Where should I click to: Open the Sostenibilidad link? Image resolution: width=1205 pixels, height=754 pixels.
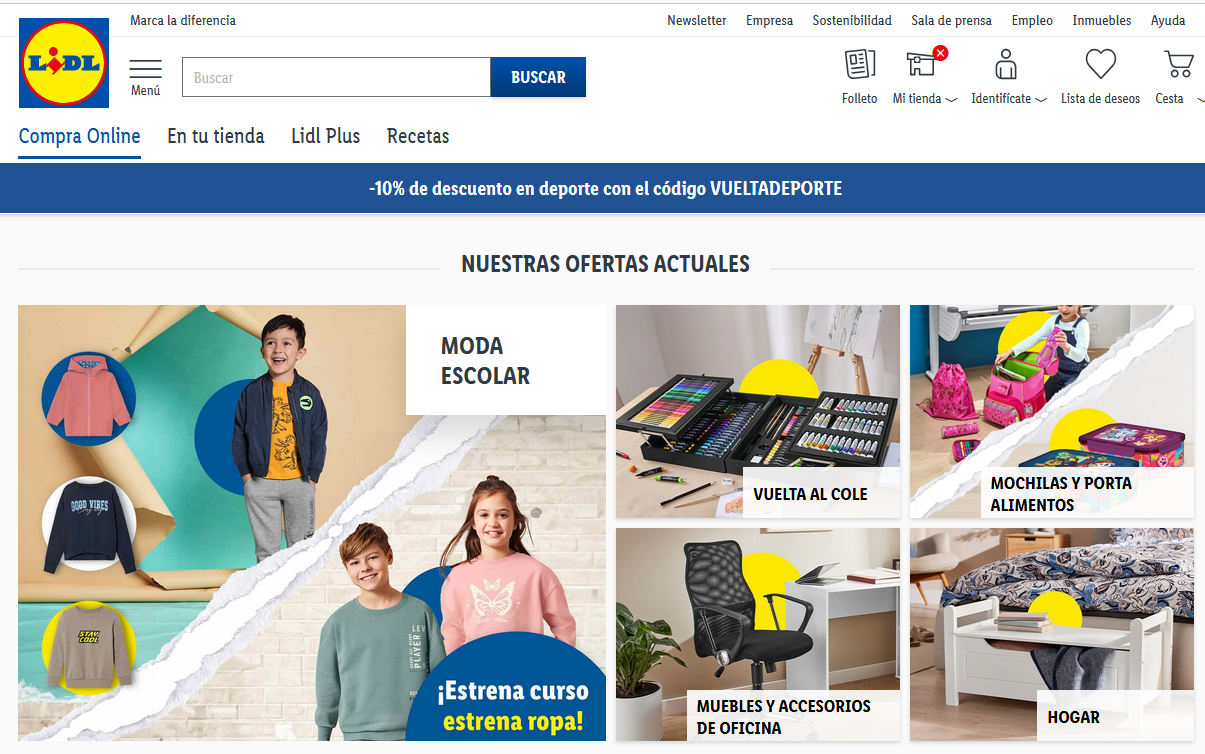point(852,20)
